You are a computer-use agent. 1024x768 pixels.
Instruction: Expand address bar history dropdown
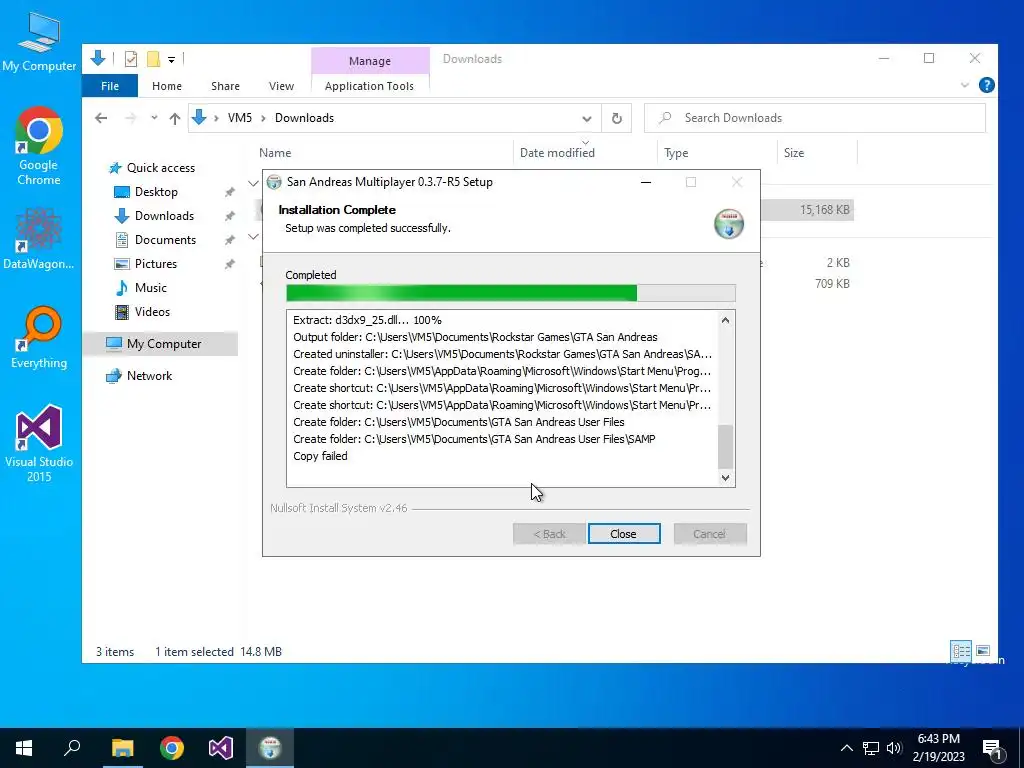[586, 118]
